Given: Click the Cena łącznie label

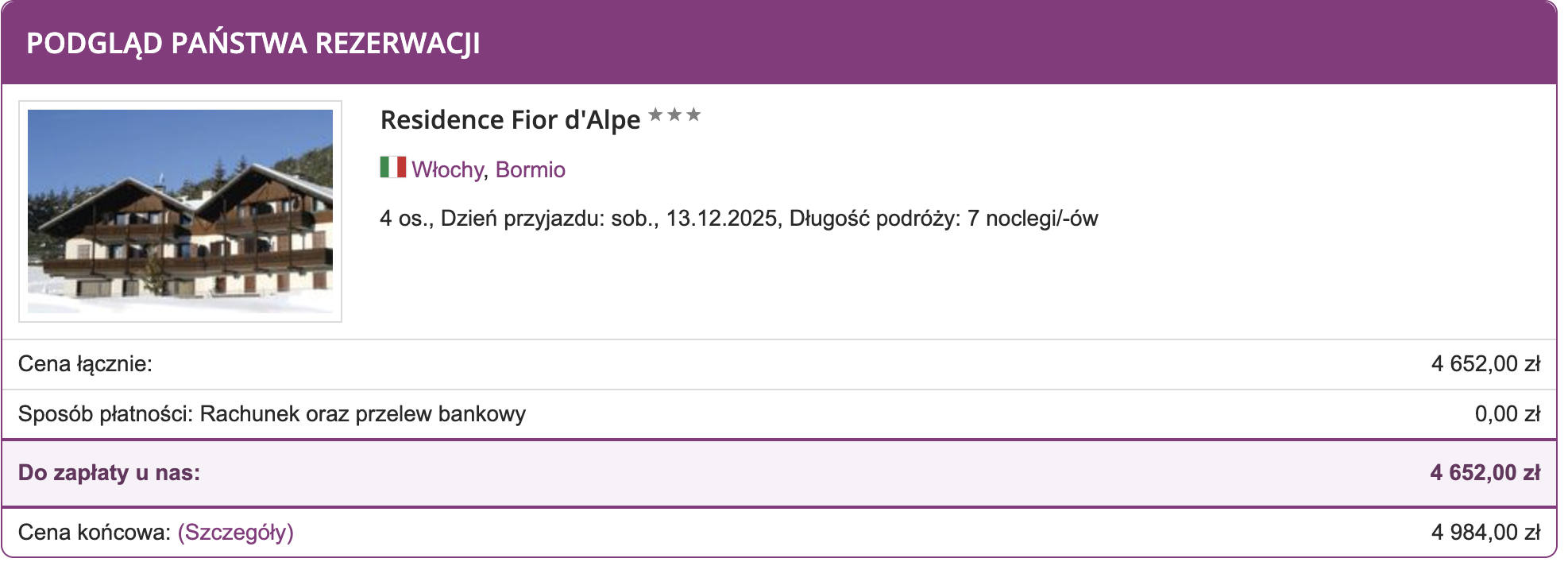Looking at the screenshot, I should pyautogui.click(x=85, y=364).
